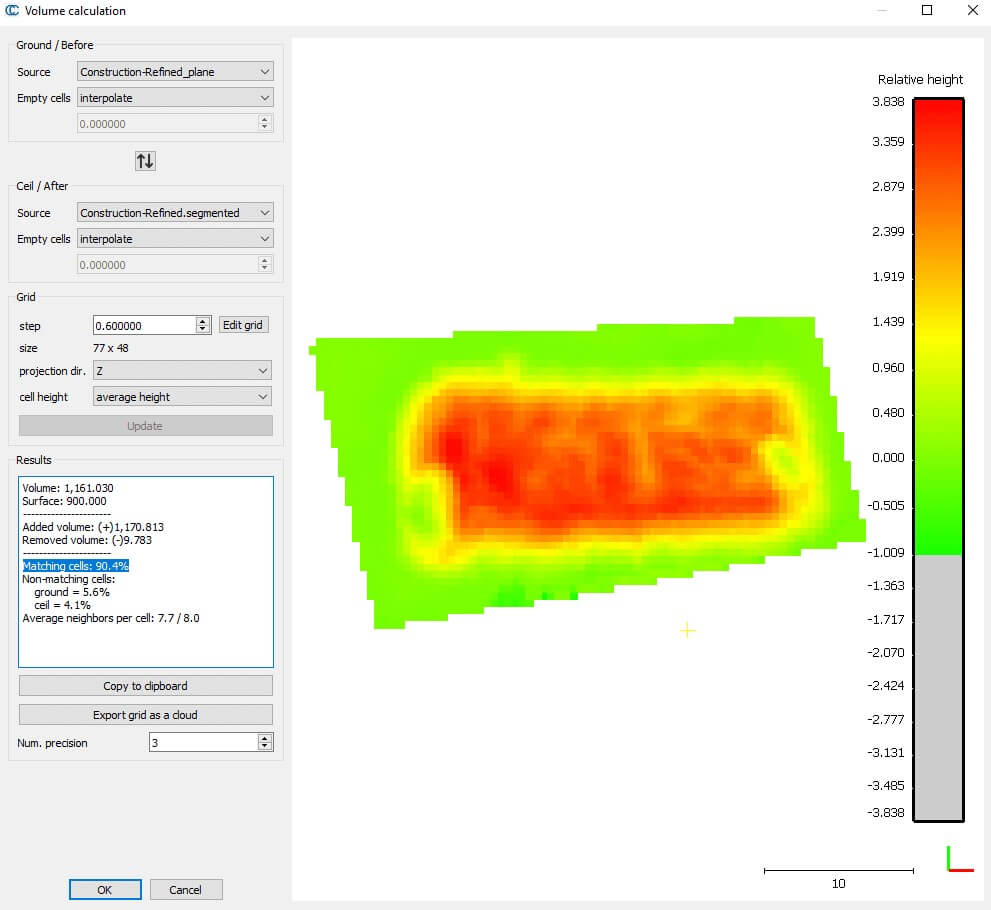This screenshot has height=910, width=991.
Task: Expand Ground empty cells interpolate dropdown
Action: [x=175, y=98]
